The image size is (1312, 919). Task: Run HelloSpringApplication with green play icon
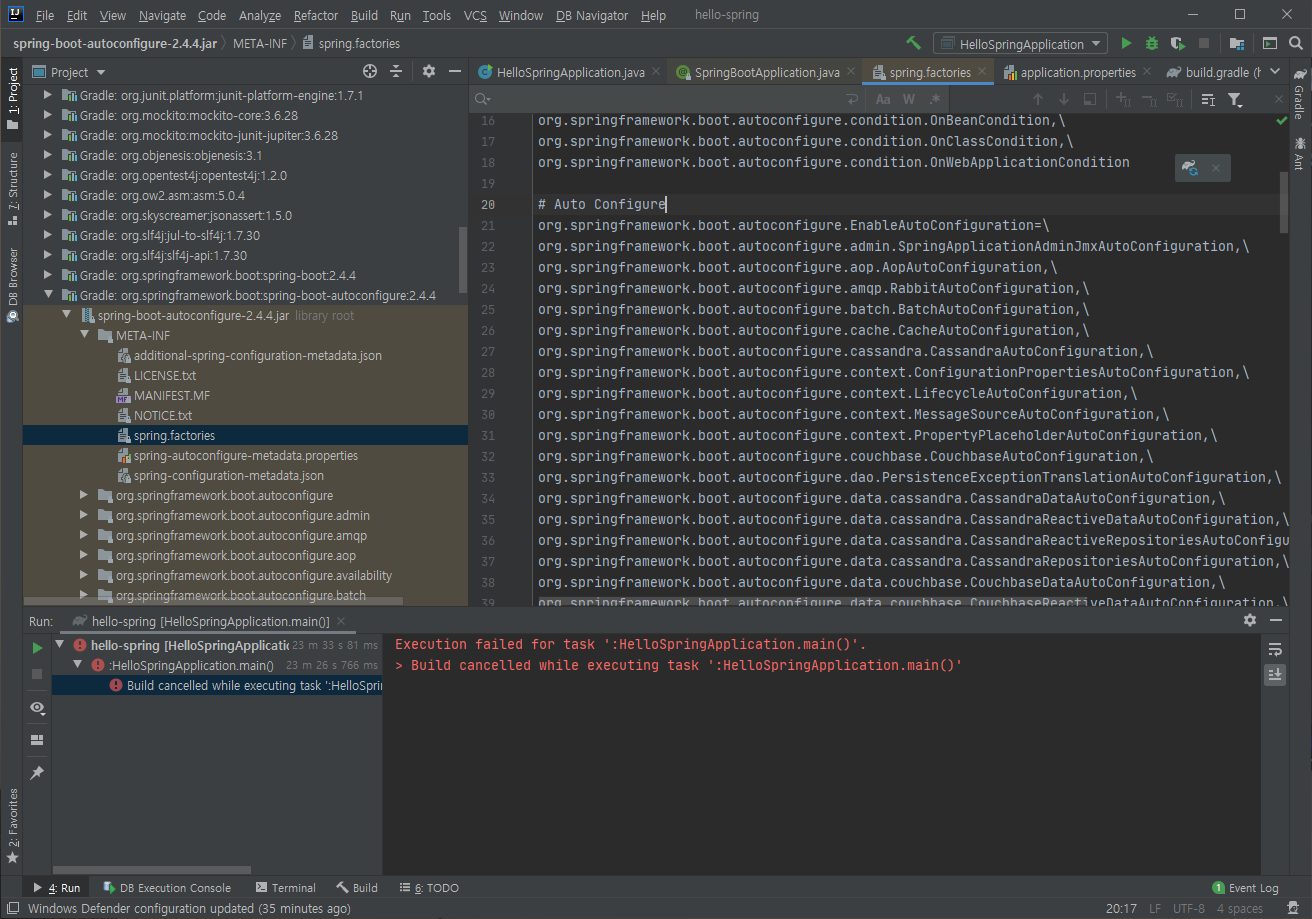(1126, 43)
